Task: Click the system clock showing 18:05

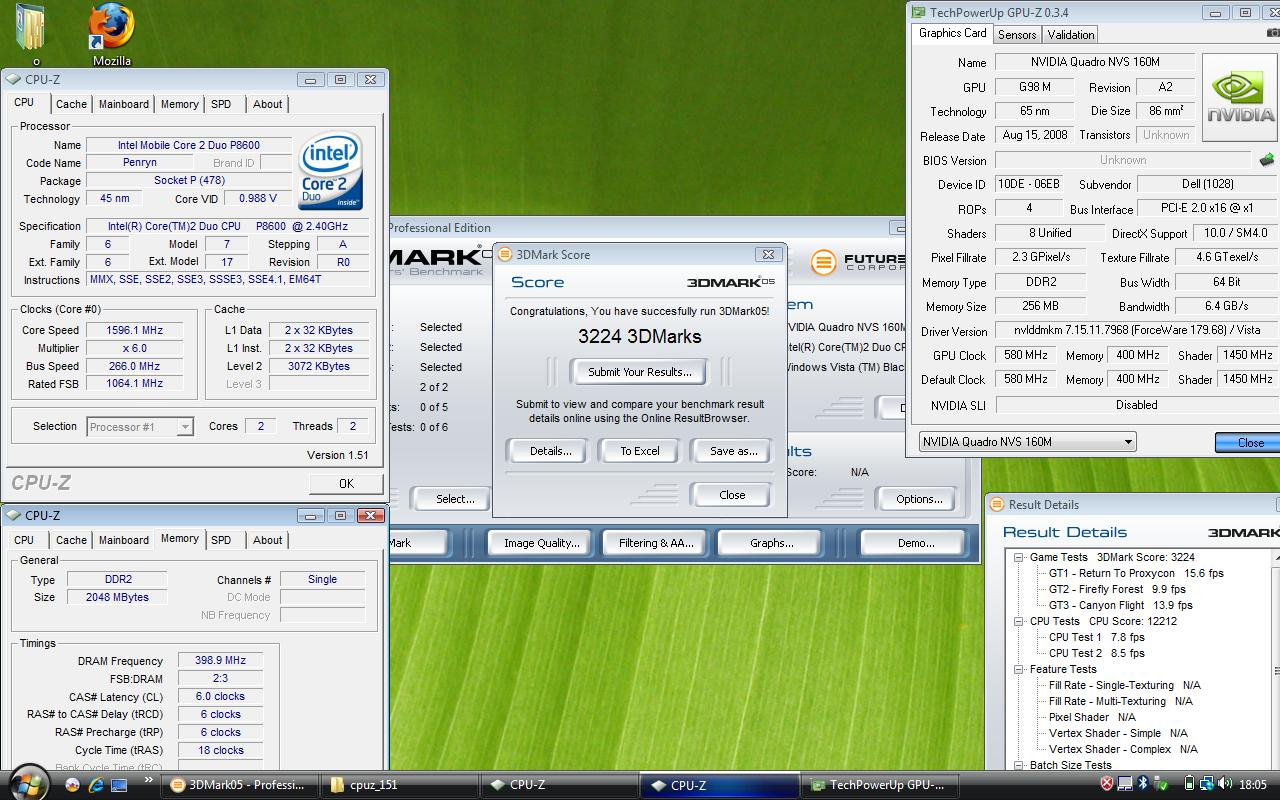Action: 1253,785
